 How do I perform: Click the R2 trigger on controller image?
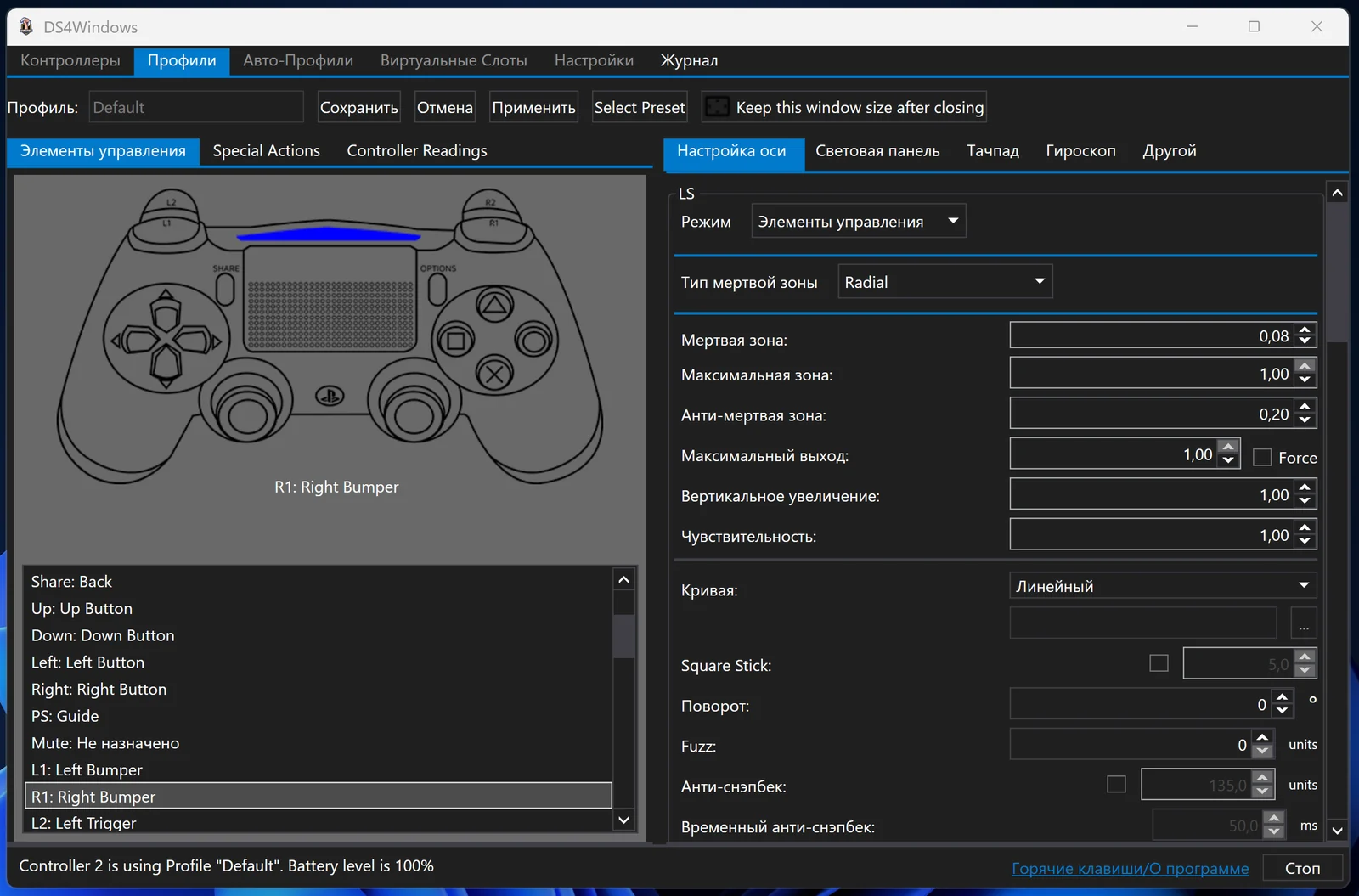[490, 202]
